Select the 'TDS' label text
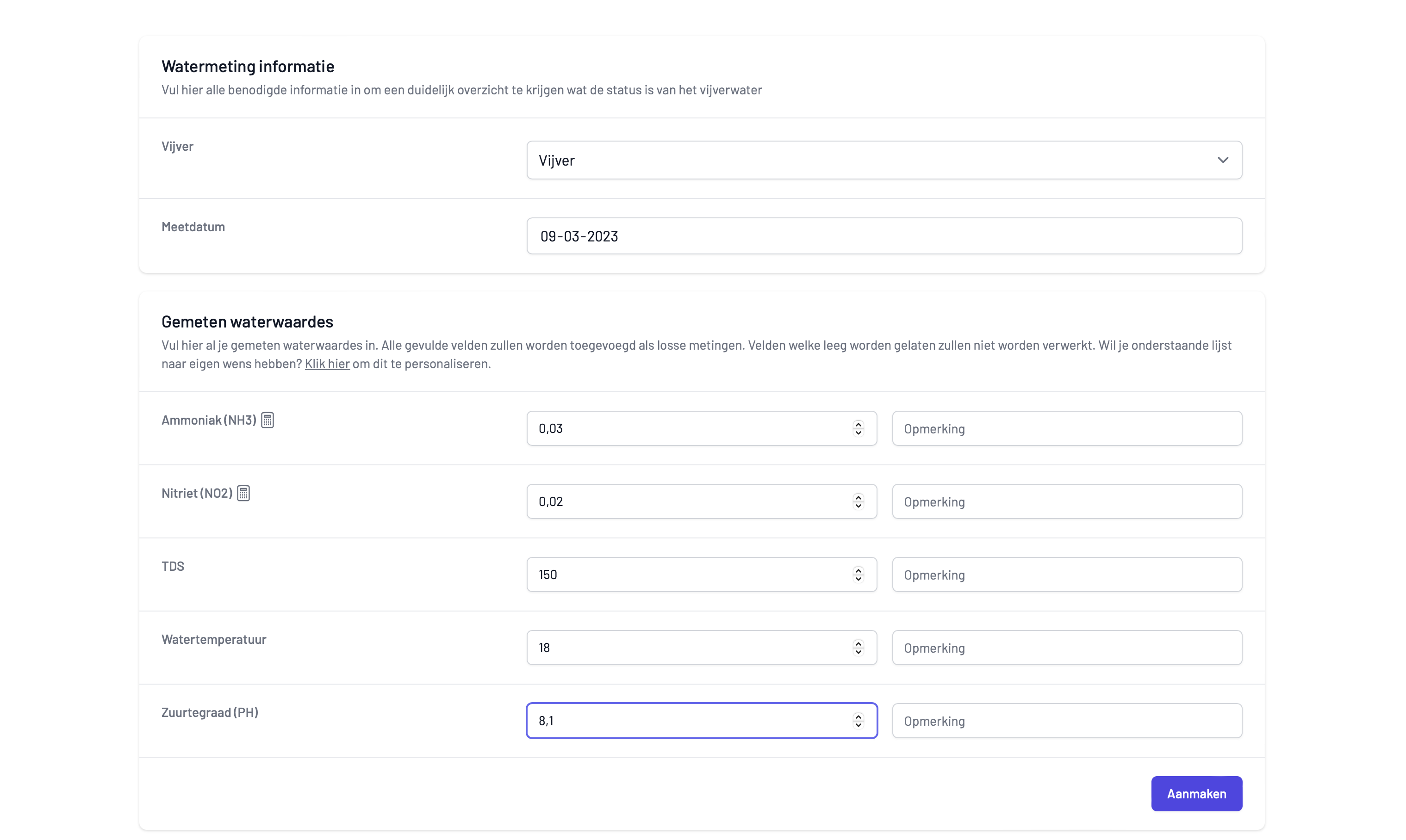Screen dimensions: 1406x840 [173, 566]
